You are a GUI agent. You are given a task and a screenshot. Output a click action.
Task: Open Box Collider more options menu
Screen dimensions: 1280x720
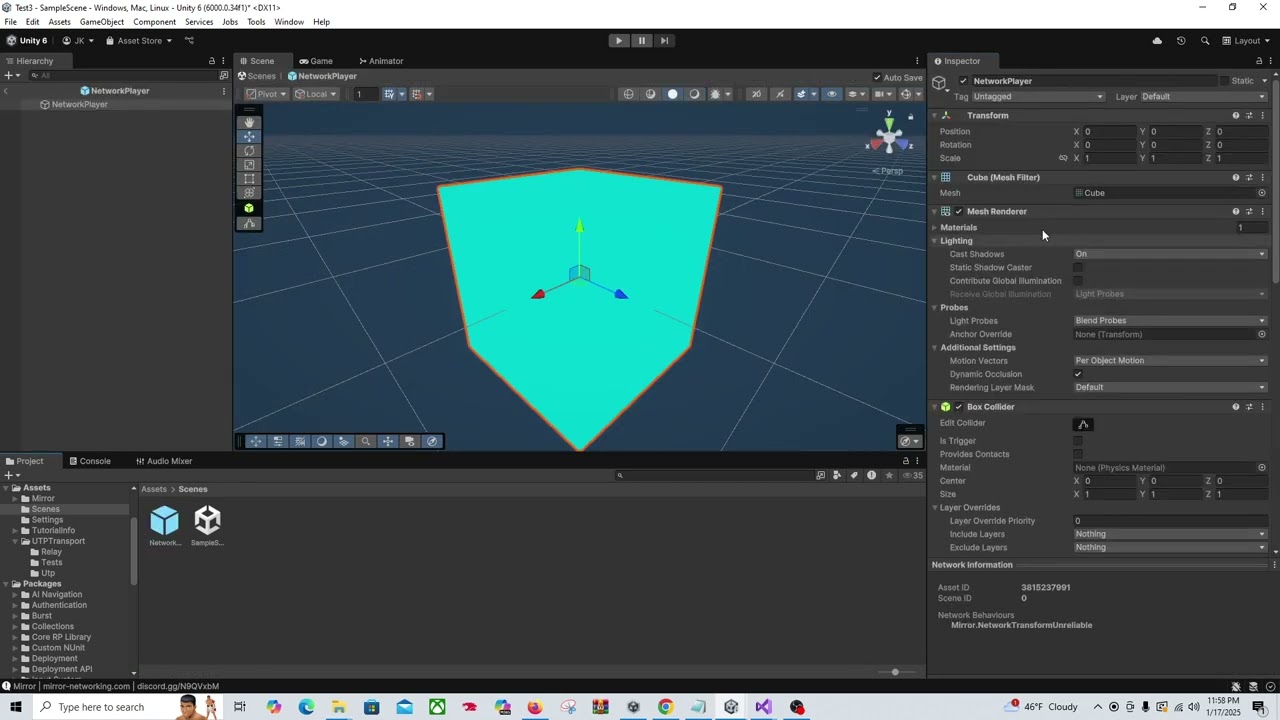(x=1262, y=407)
